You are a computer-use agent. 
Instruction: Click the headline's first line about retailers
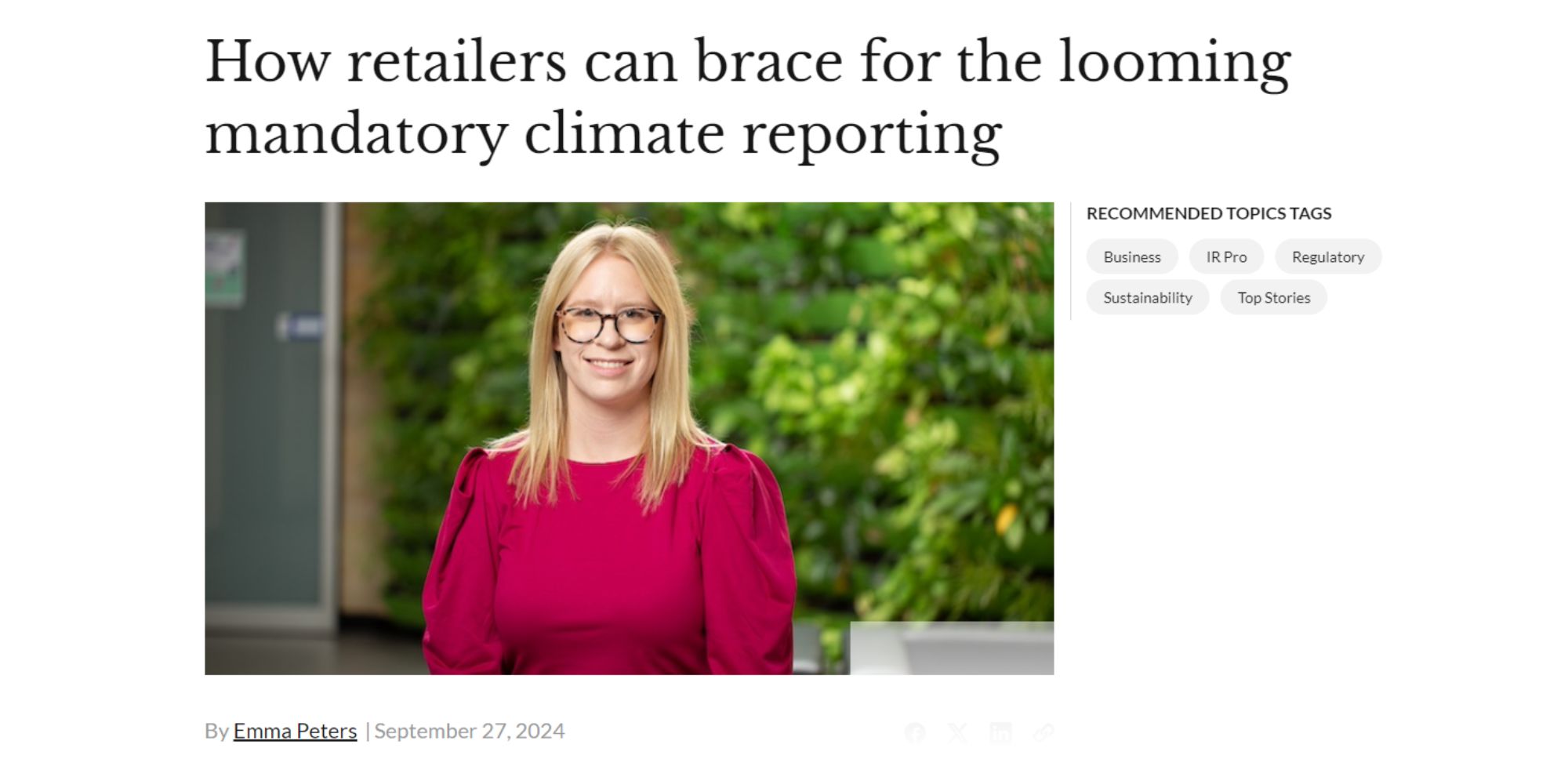click(747, 62)
